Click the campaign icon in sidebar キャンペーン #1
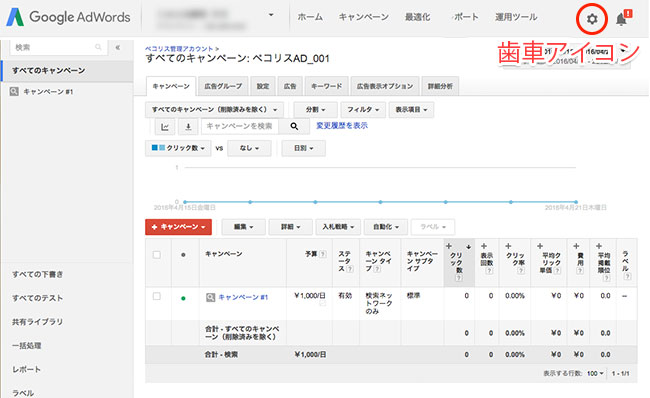Screen dimensions: 650x398 click(14, 91)
